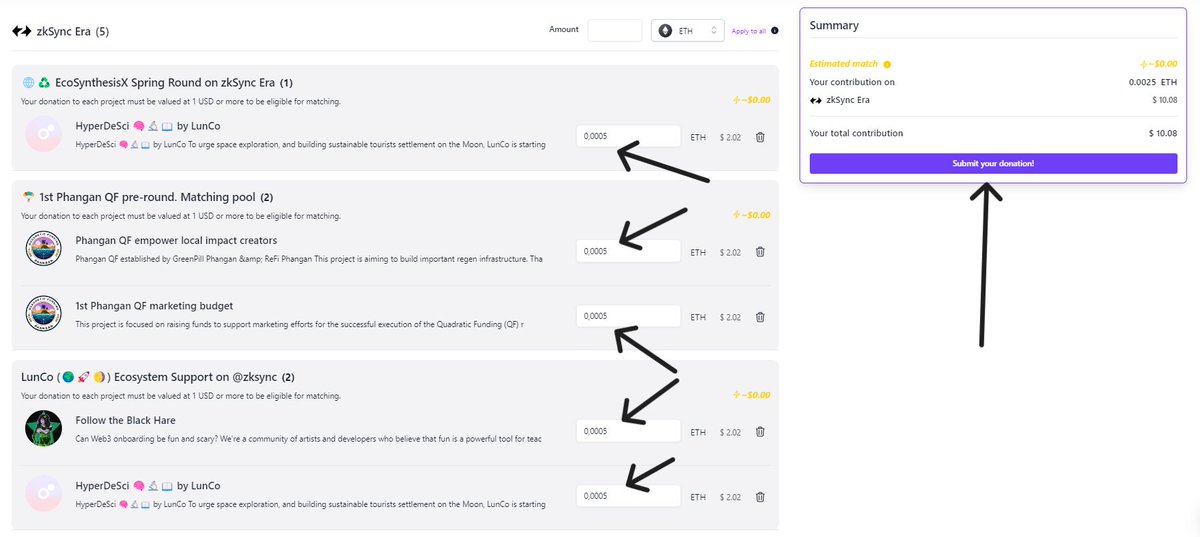The image size is (1200, 537).
Task: Delete Follow the Black Hare from cart
Action: point(760,432)
